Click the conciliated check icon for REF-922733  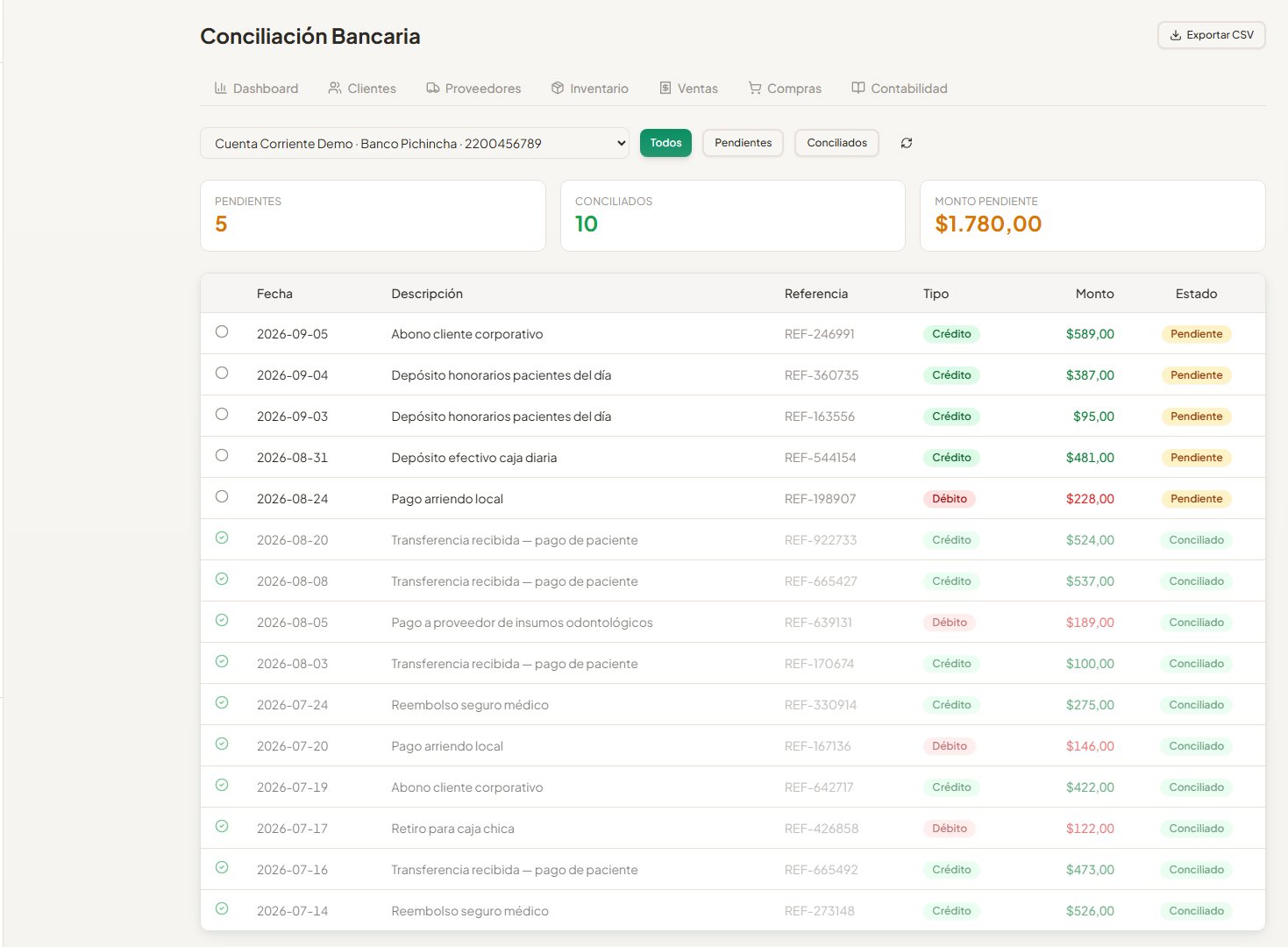(x=222, y=538)
